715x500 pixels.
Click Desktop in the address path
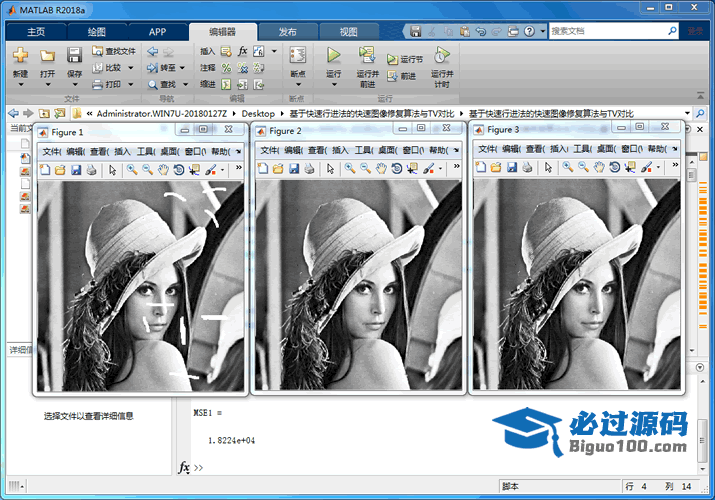pos(258,113)
